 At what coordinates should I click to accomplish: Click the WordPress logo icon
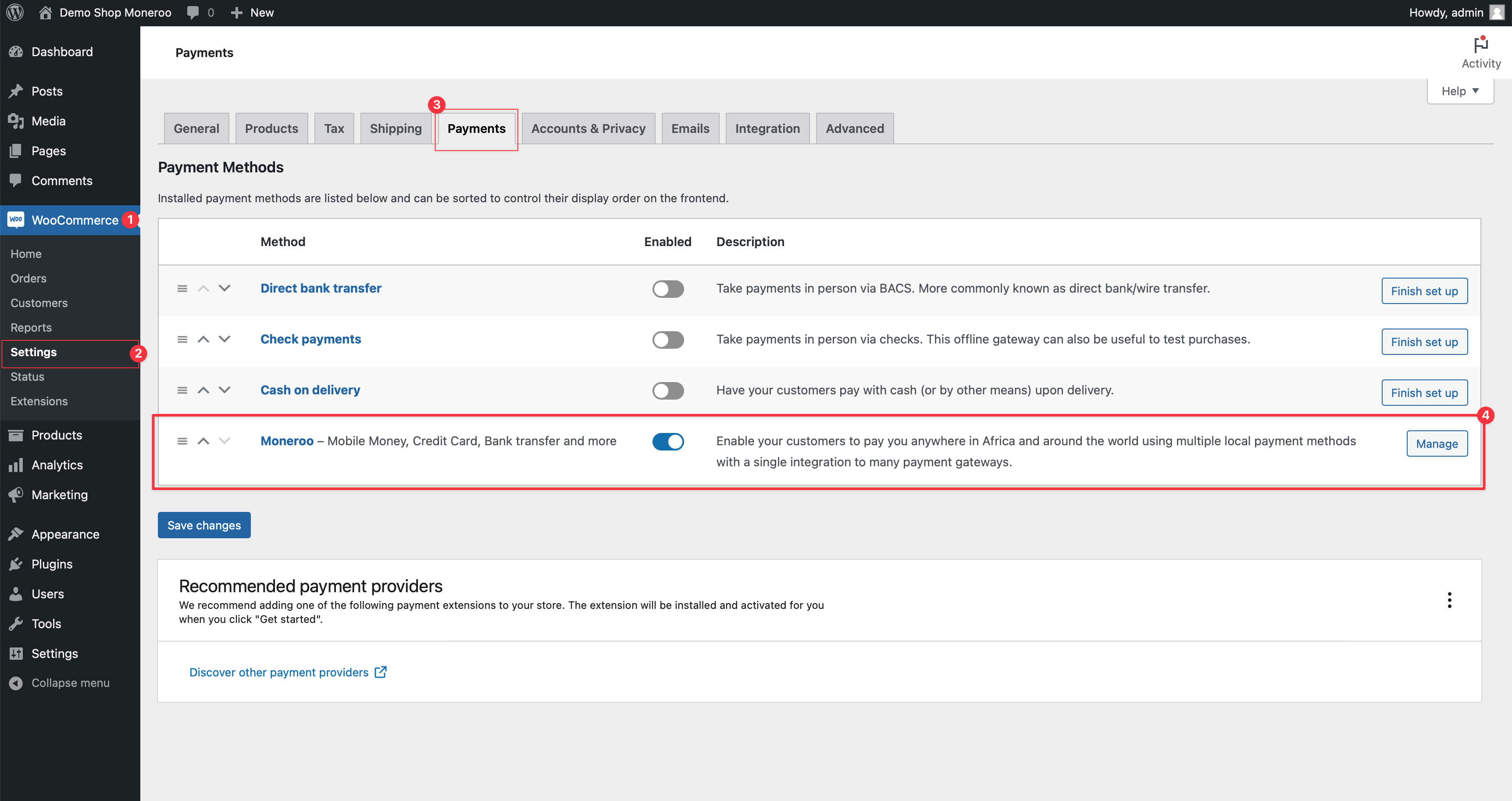(14, 12)
